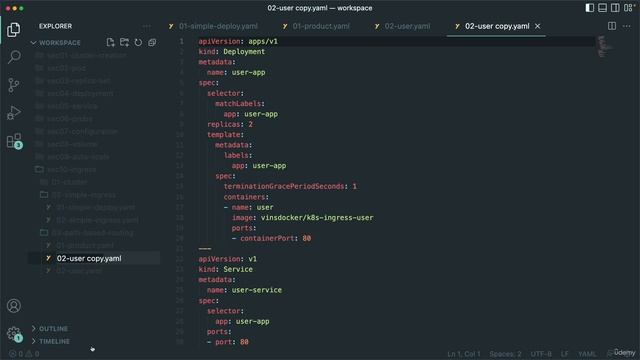Click the 'replicas: 2' line
640x360 pixels.
(230, 124)
